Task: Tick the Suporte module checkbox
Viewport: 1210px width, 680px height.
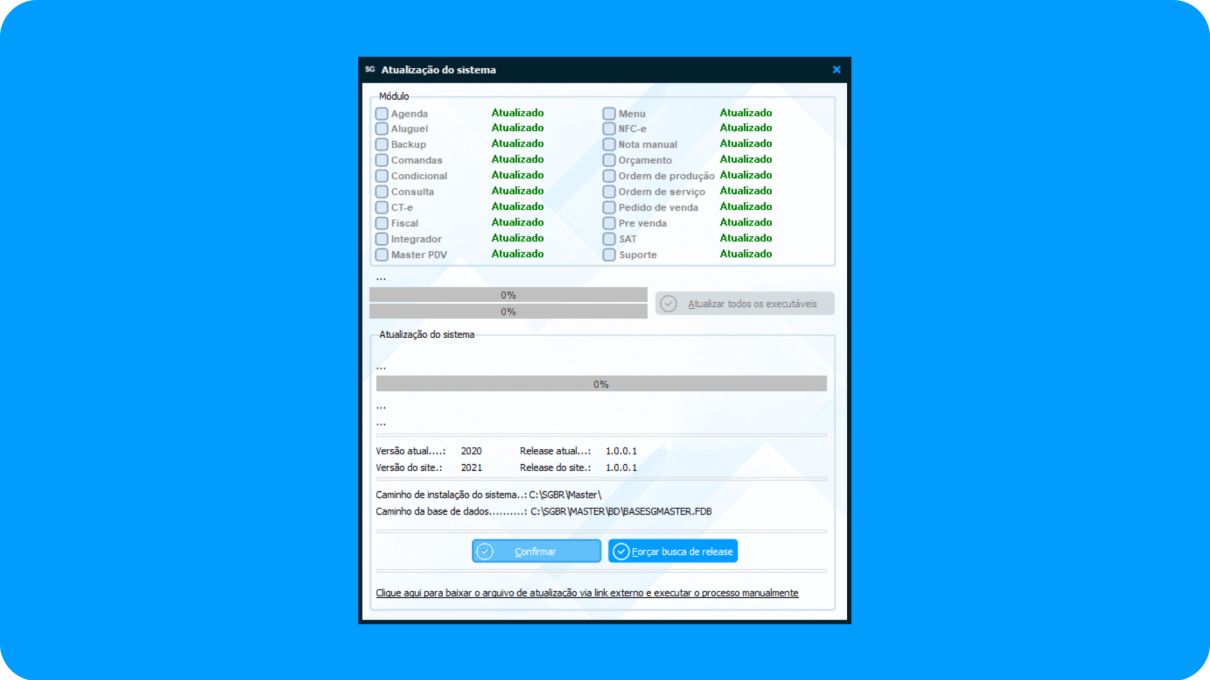Action: [x=609, y=255]
